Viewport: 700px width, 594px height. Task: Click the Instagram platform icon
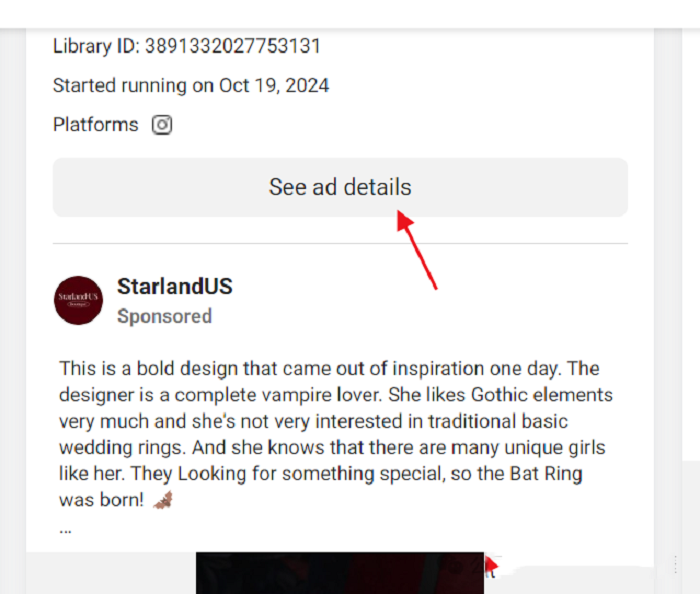point(162,125)
